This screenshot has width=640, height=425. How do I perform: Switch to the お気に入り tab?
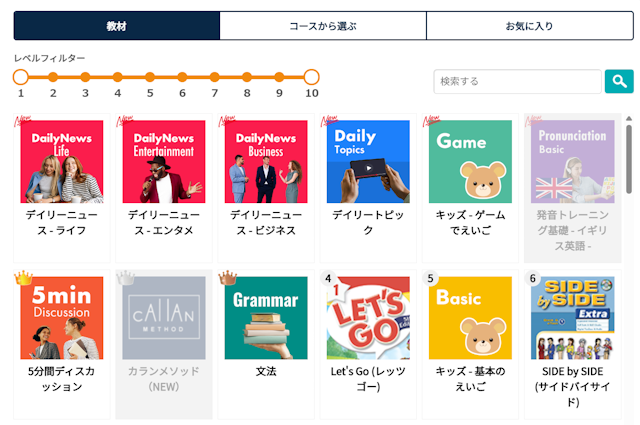pos(529,26)
